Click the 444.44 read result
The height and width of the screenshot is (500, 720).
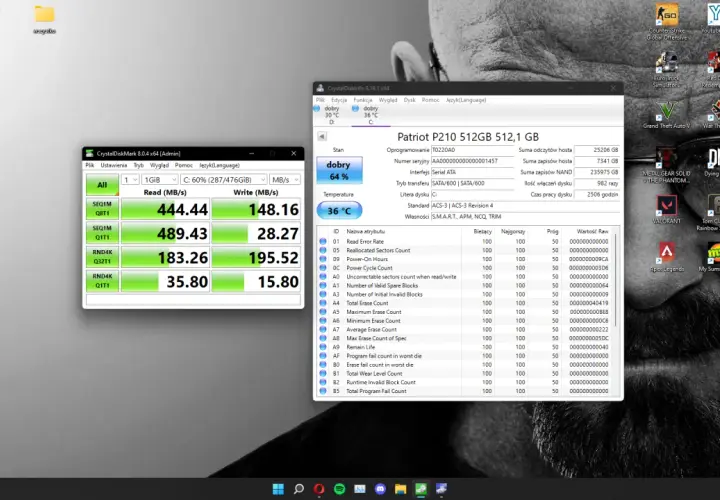(165, 209)
